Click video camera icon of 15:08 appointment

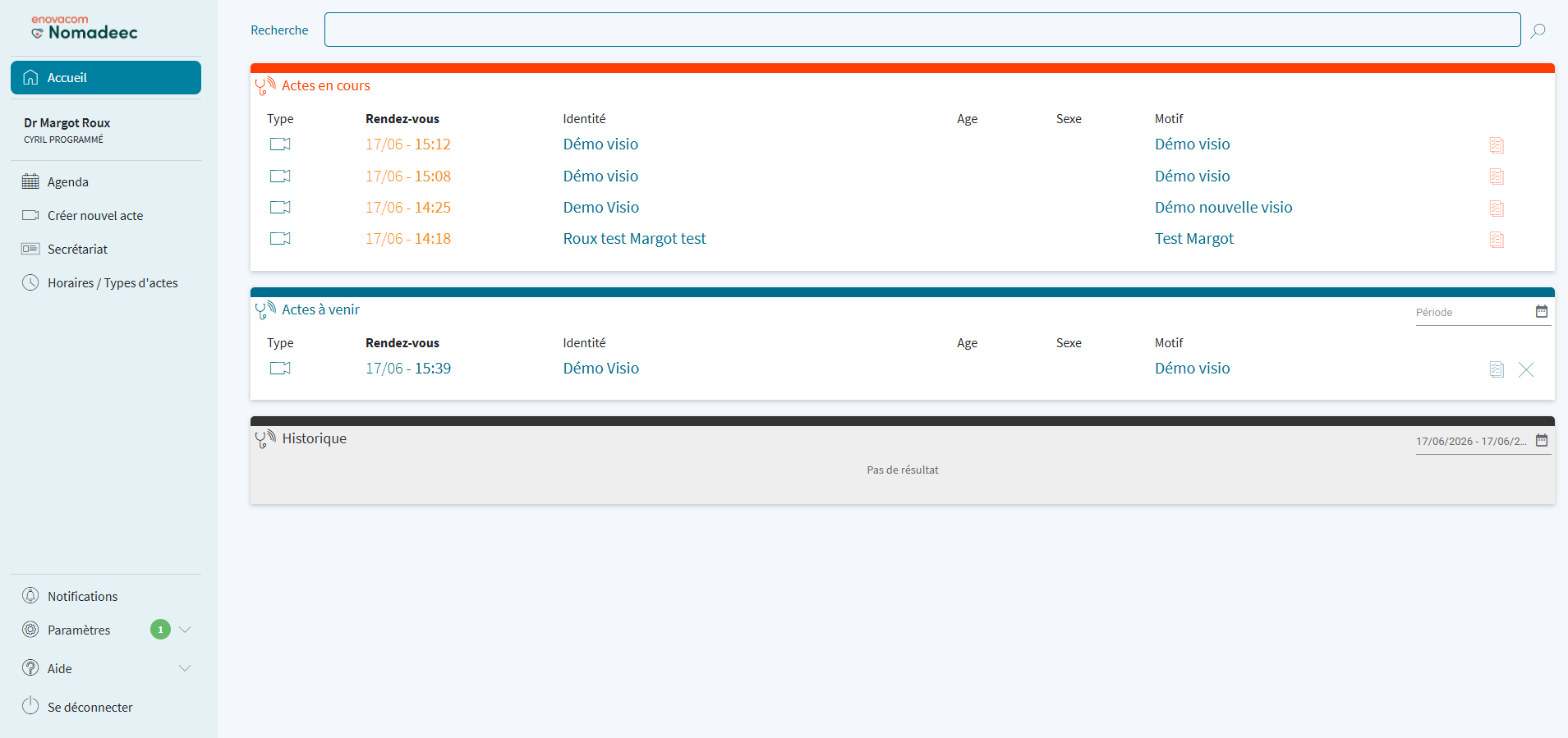click(x=280, y=176)
